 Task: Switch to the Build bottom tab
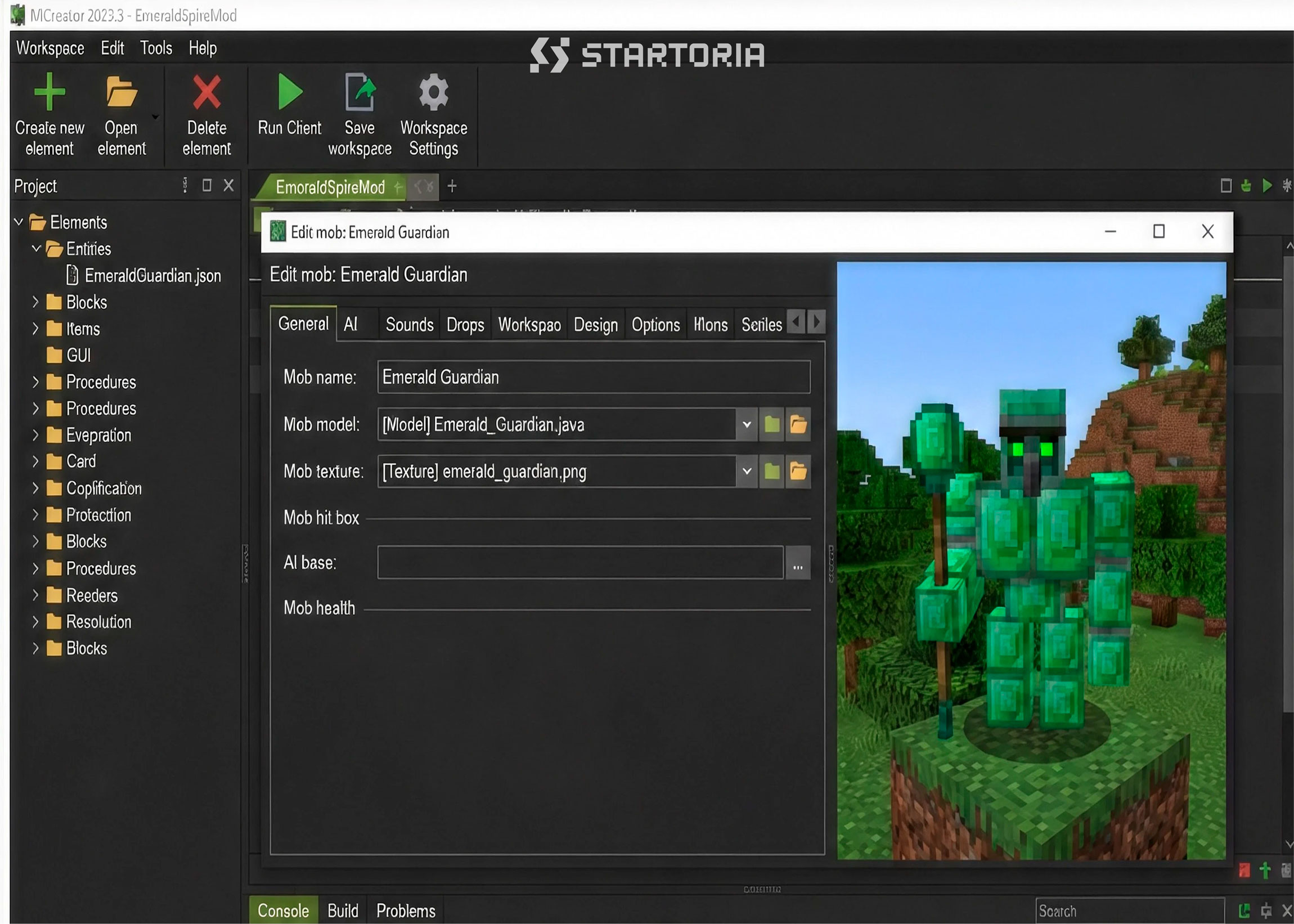pos(343,910)
